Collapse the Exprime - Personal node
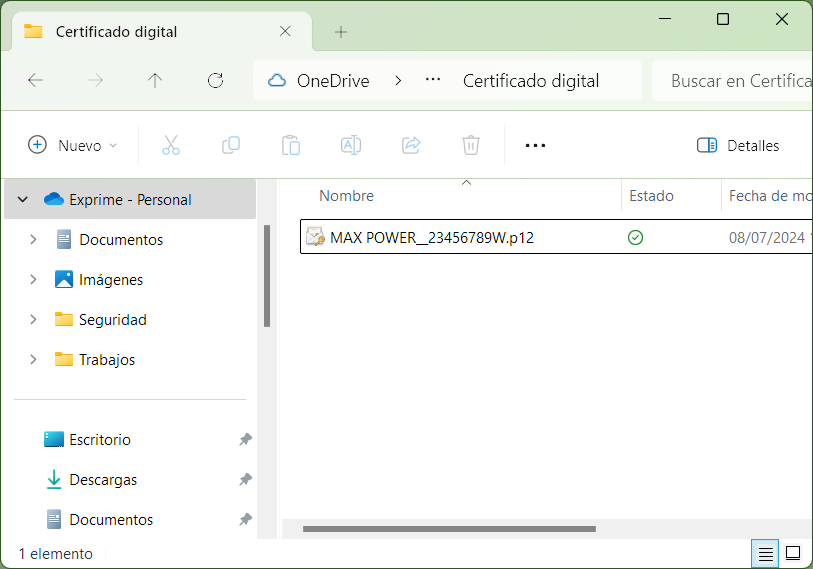Image resolution: width=813 pixels, height=569 pixels. coord(23,200)
